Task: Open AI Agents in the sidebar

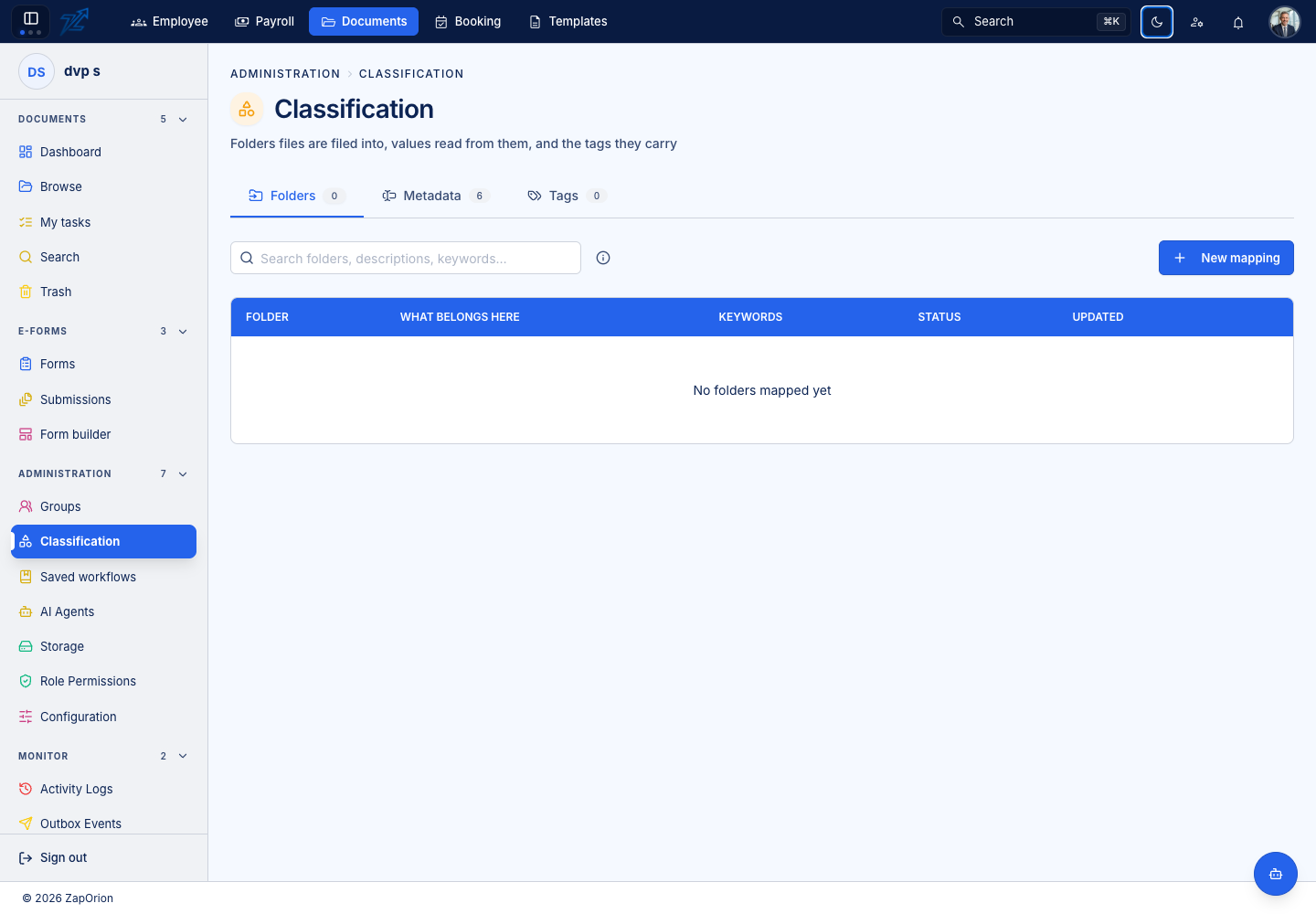Action: pos(103,611)
